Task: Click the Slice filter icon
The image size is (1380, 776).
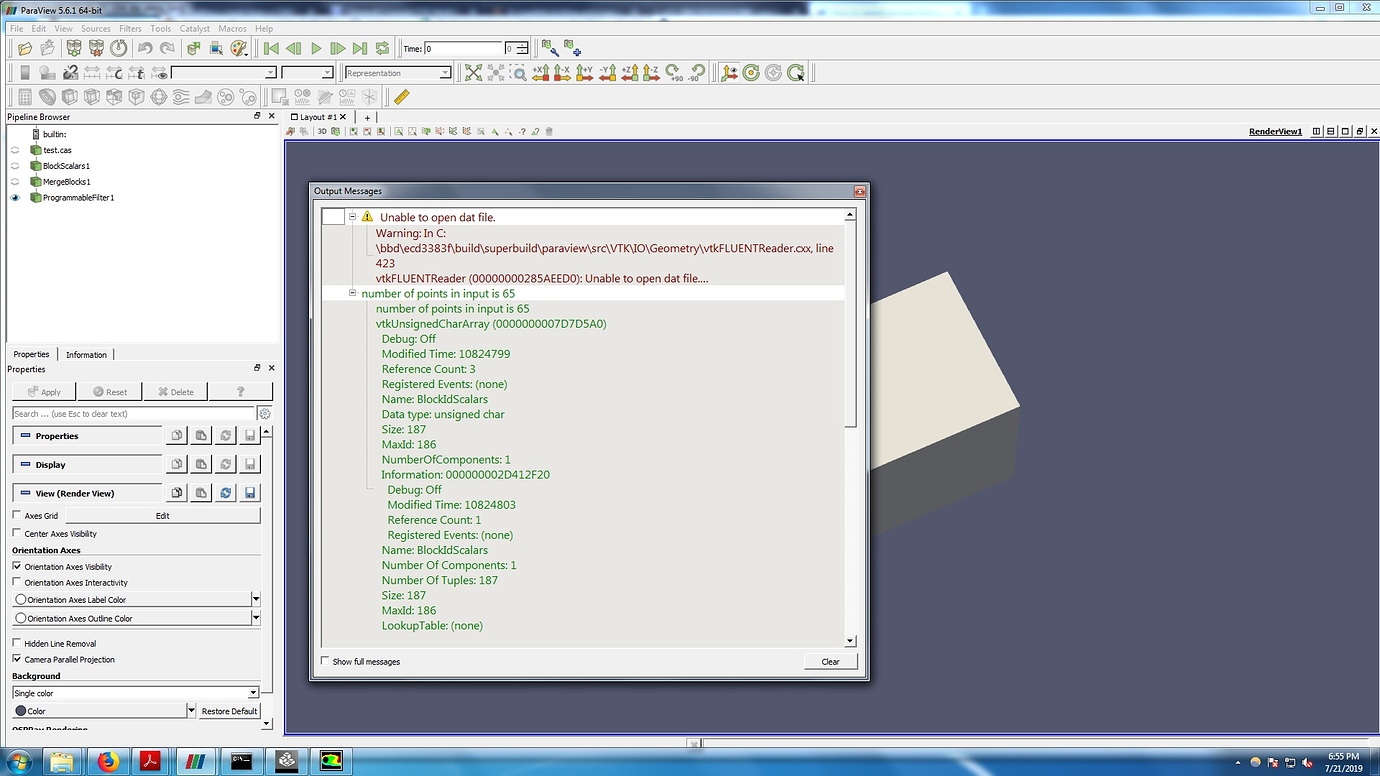Action: click(x=91, y=97)
